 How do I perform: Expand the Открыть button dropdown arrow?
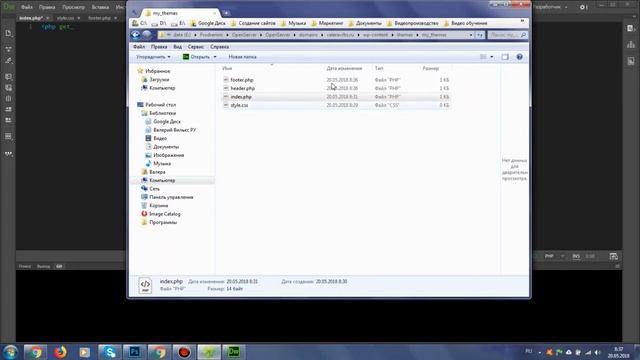click(x=215, y=57)
